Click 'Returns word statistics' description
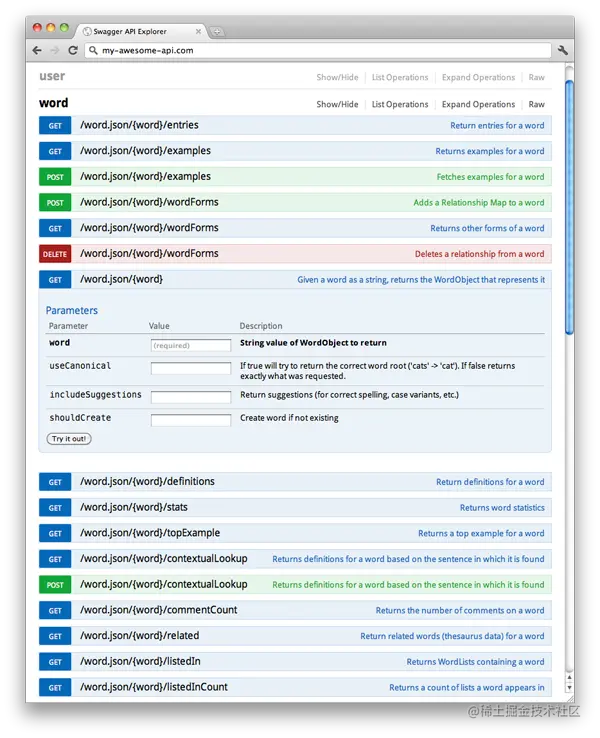The height and width of the screenshot is (738, 600). point(502,508)
